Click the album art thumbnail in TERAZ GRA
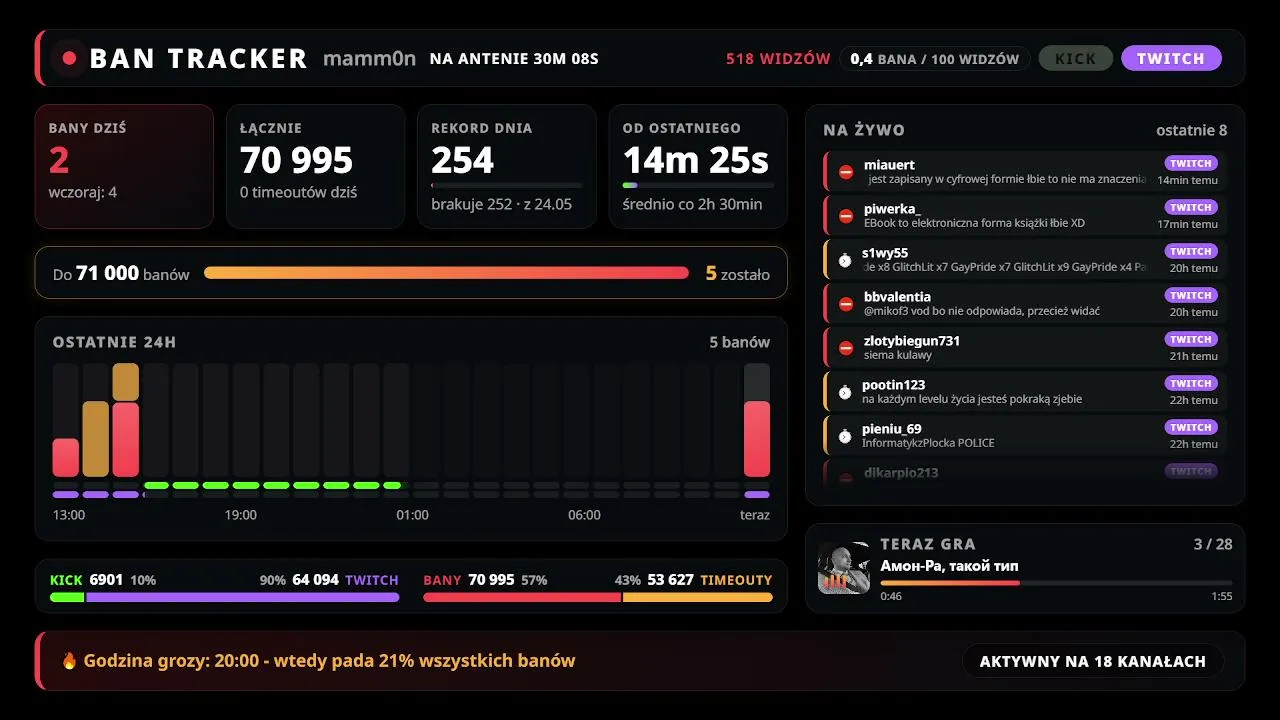 pyautogui.click(x=843, y=568)
